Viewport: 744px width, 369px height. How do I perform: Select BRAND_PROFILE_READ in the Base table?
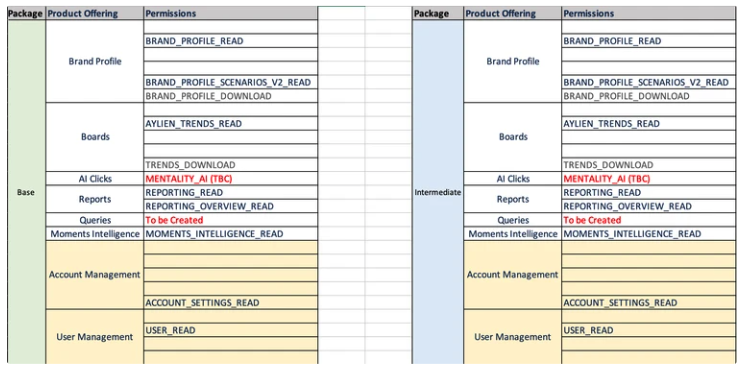point(231,41)
